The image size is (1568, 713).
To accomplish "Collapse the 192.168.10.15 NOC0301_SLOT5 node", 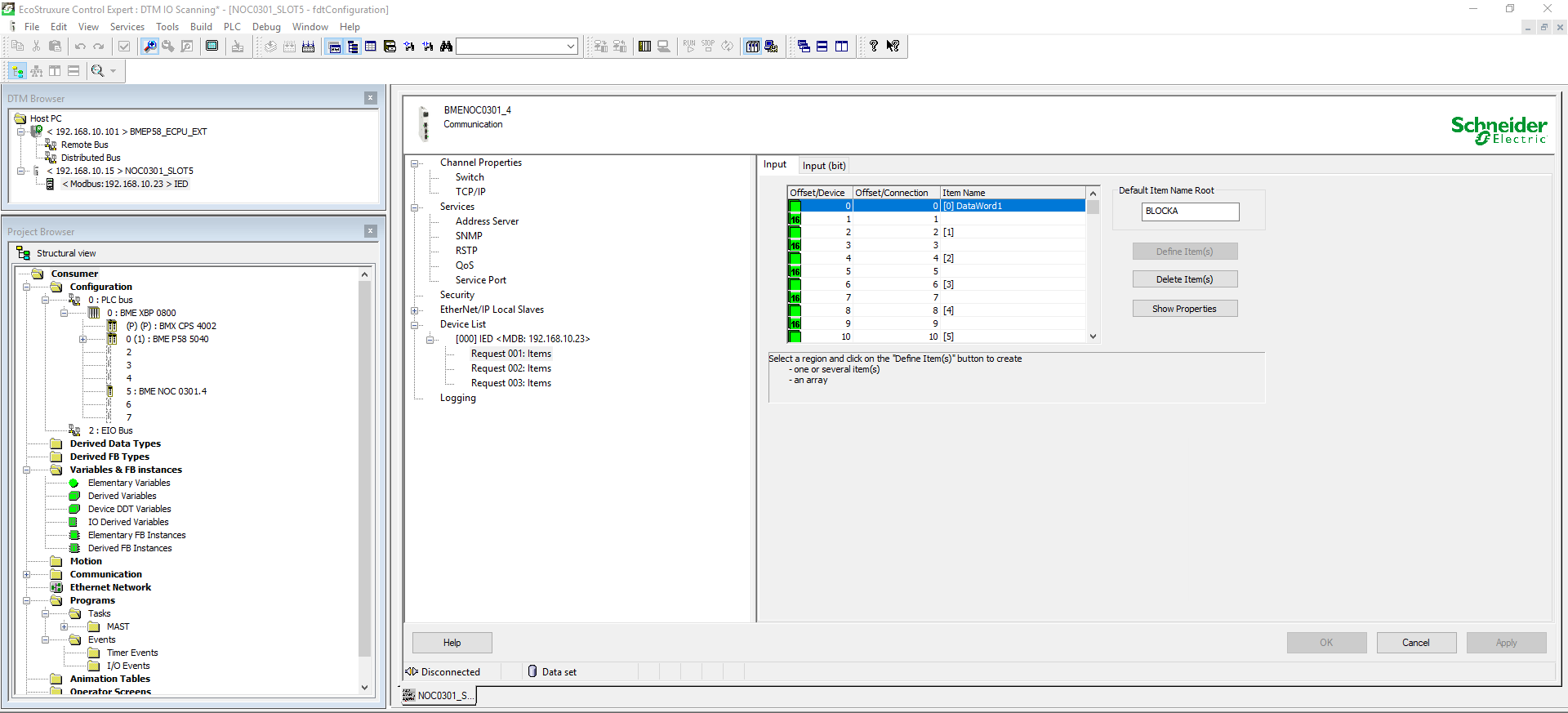I will click(x=21, y=171).
